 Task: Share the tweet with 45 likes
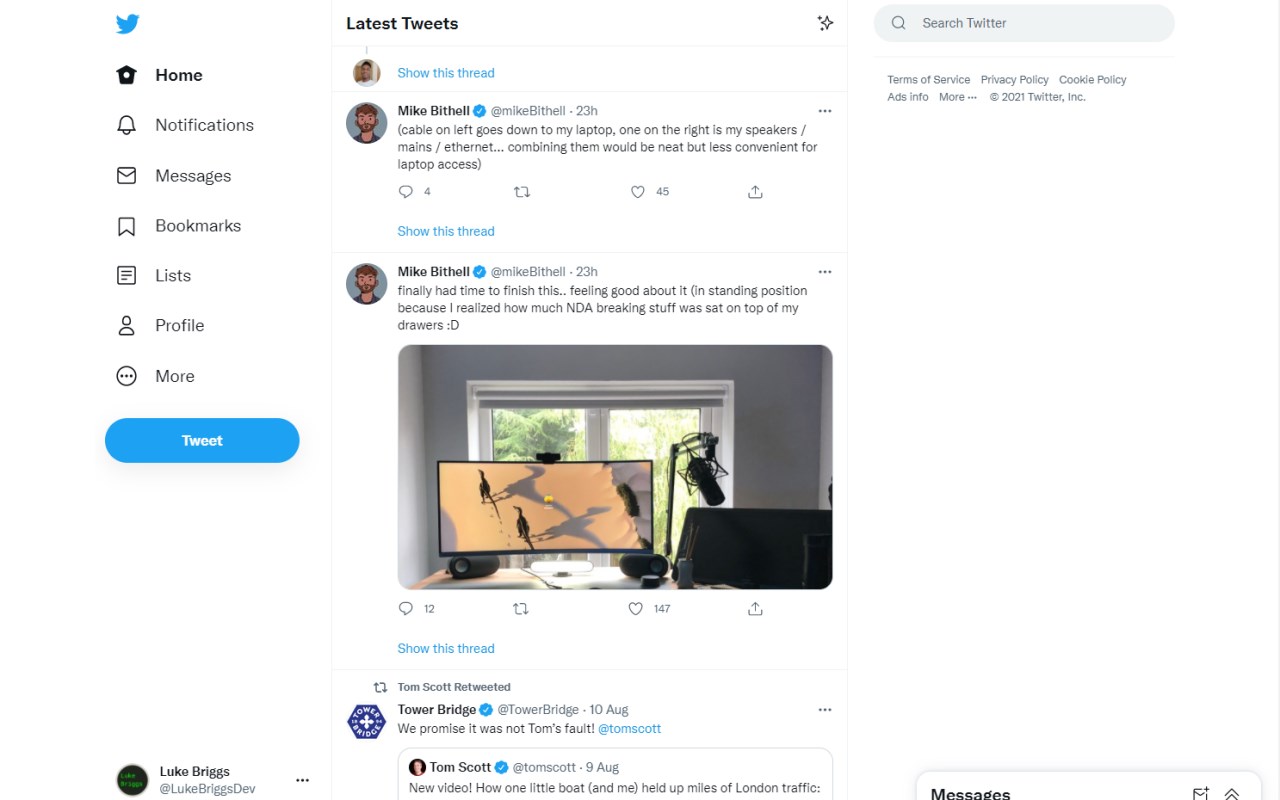point(755,192)
